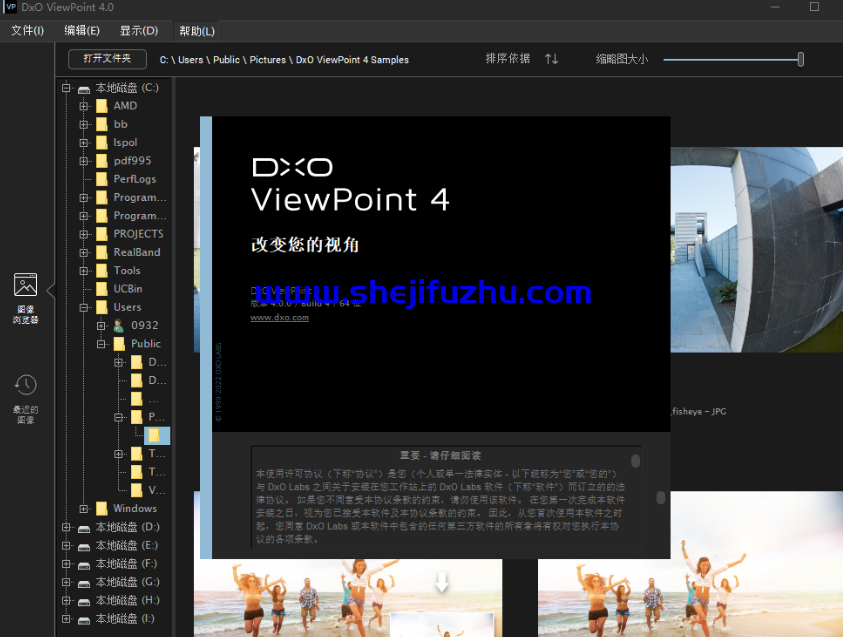Expand the Ispol folder node
The height and width of the screenshot is (637, 843).
pos(83,142)
